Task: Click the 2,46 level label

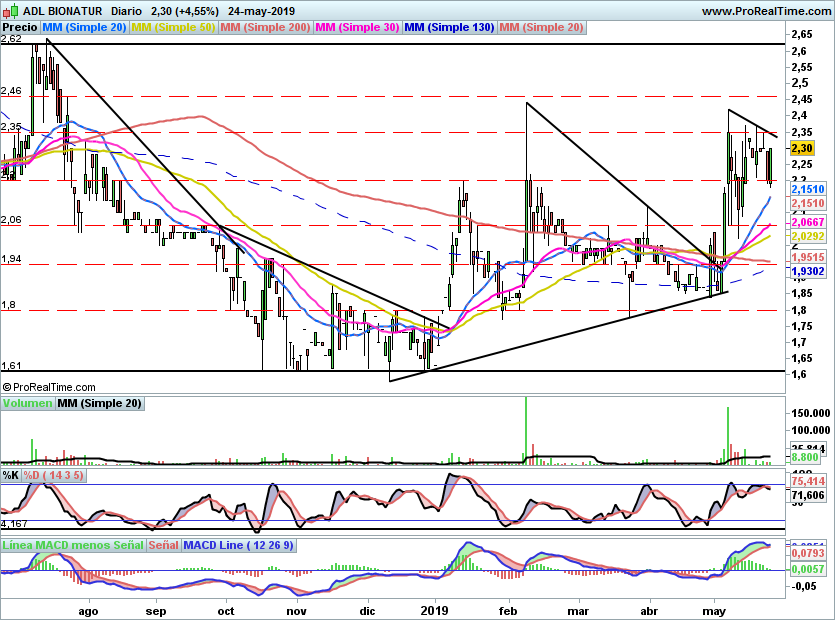Action: pos(11,91)
